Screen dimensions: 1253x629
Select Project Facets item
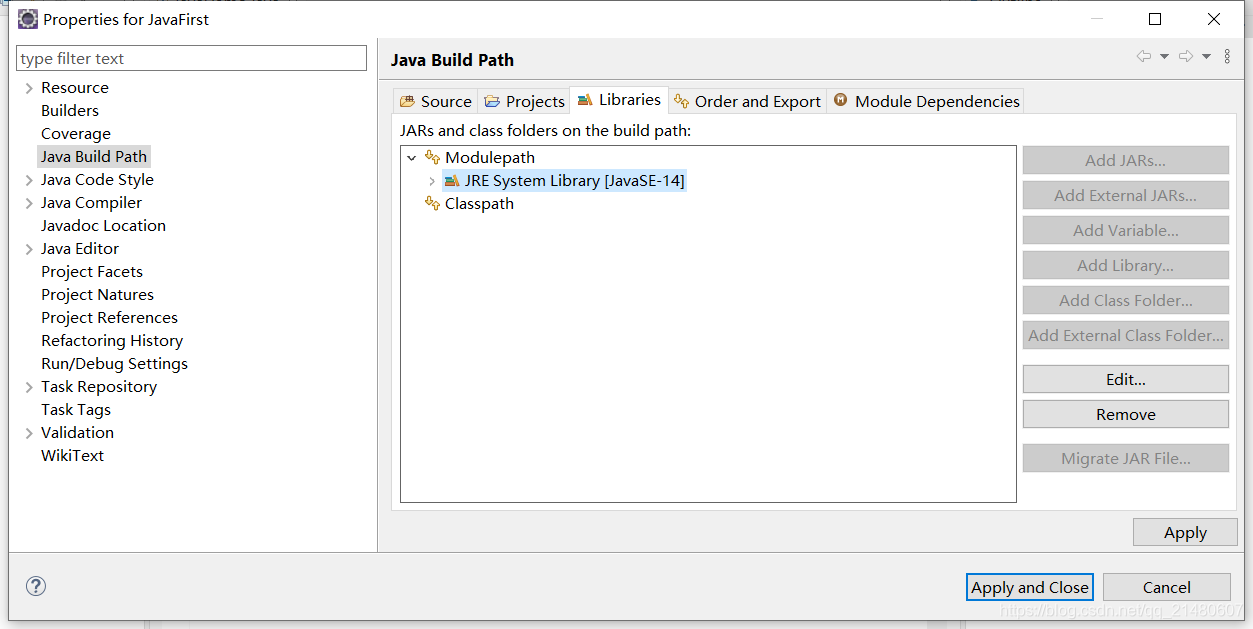[x=92, y=272]
